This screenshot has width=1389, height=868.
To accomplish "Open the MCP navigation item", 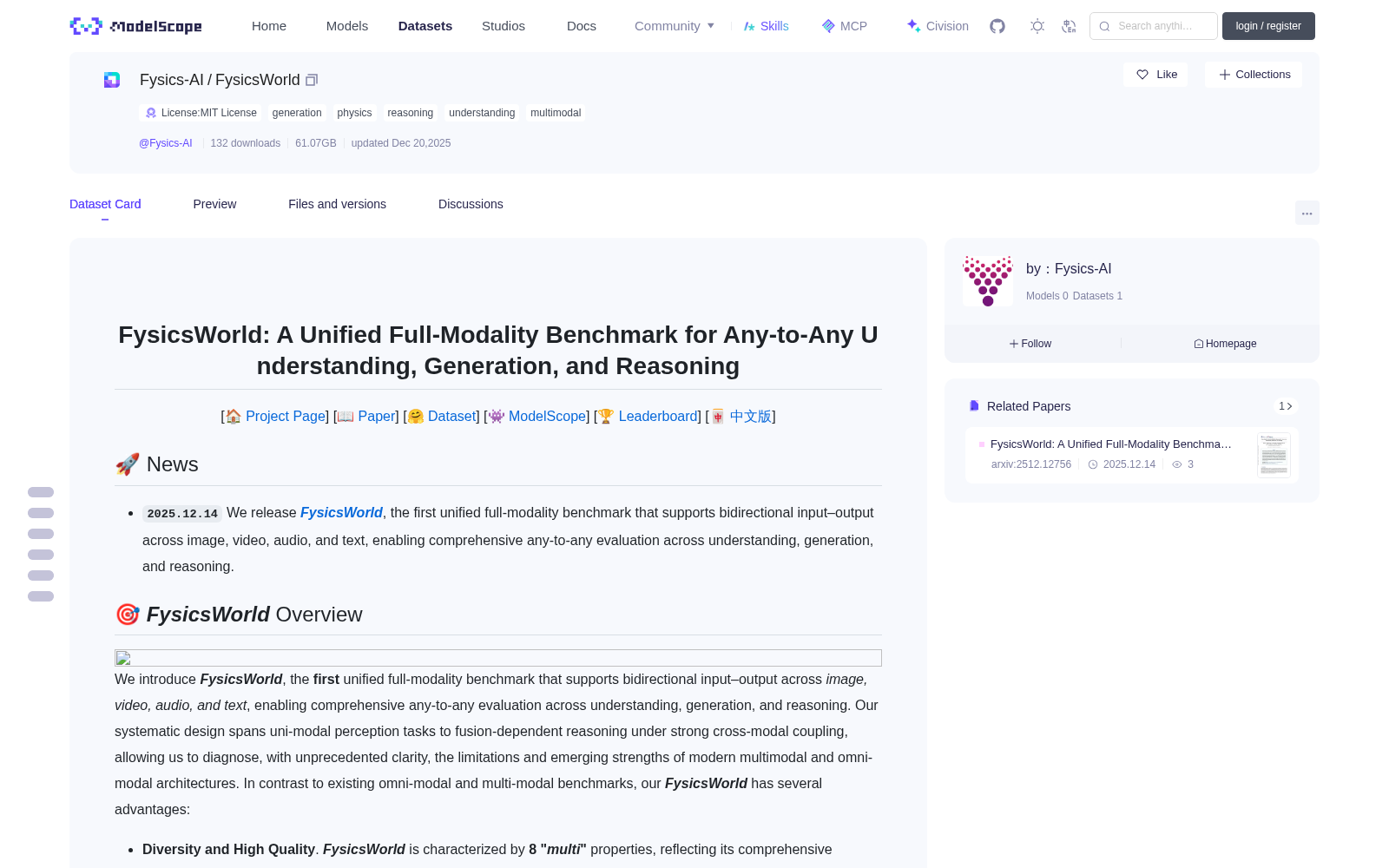I will (x=845, y=26).
